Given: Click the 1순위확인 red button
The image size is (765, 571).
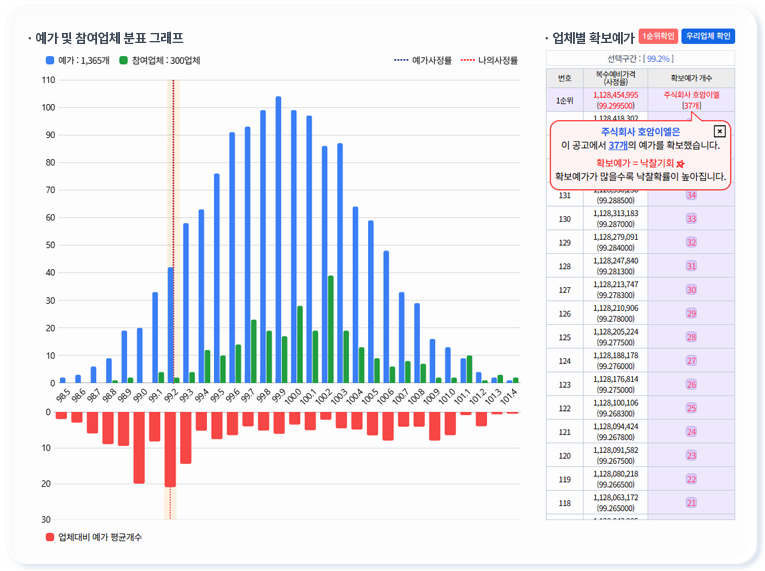Looking at the screenshot, I should click(658, 36).
